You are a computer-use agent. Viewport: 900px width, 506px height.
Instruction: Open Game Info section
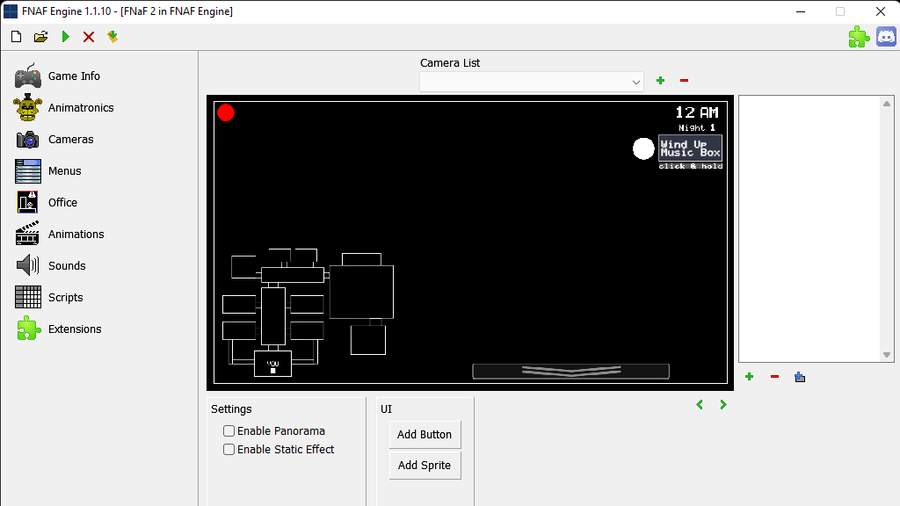[57, 76]
